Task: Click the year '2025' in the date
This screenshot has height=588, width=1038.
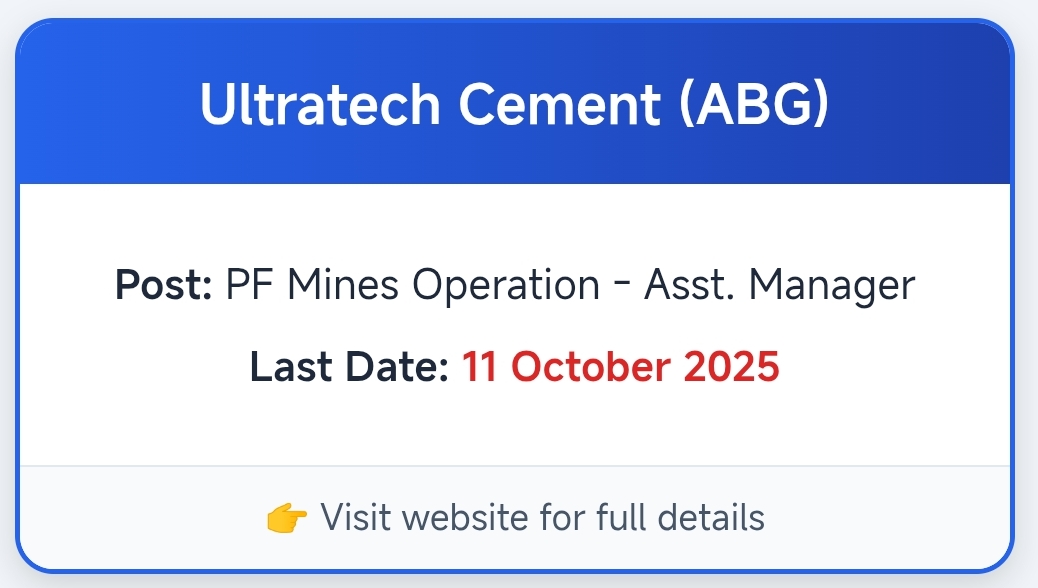Action: click(x=731, y=367)
